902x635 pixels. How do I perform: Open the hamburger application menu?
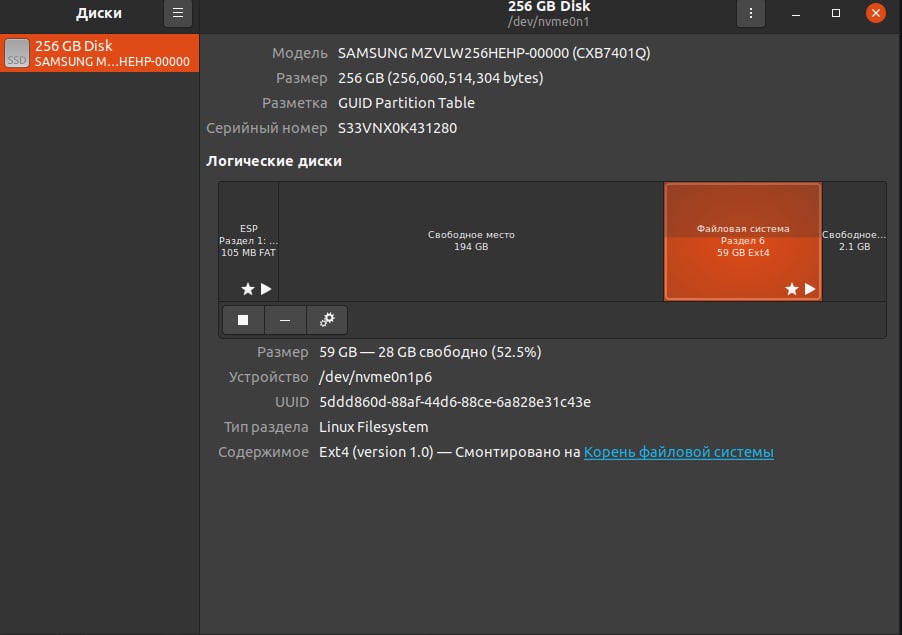pos(178,13)
